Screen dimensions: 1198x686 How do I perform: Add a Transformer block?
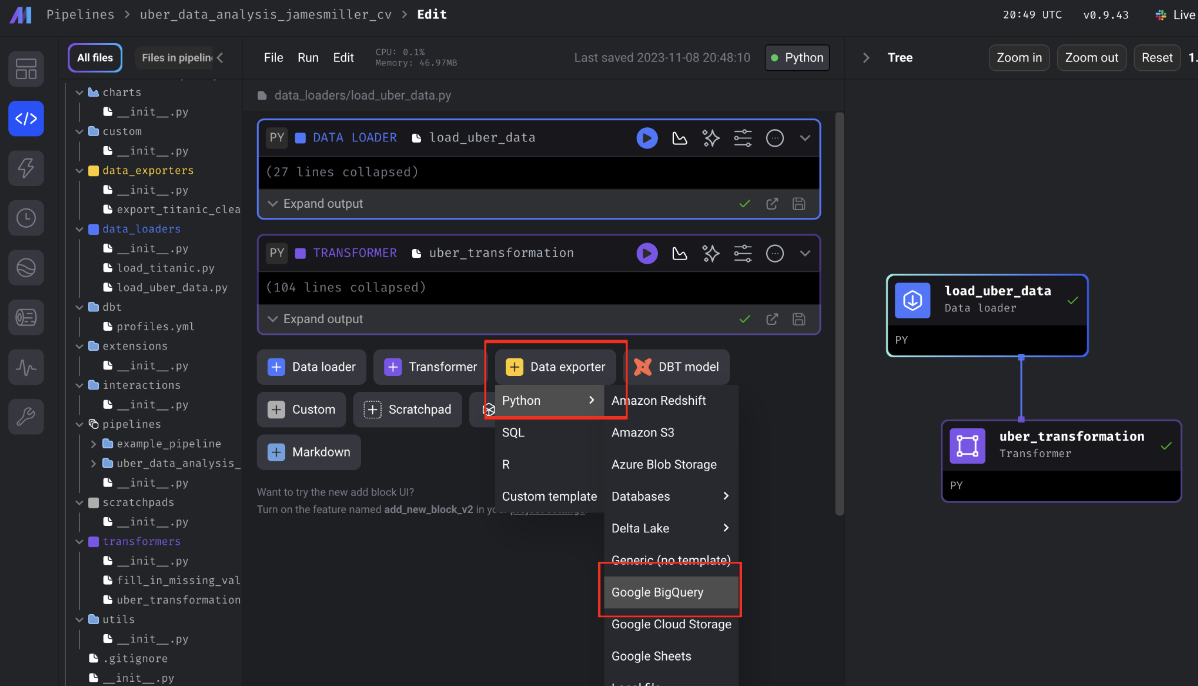click(431, 367)
